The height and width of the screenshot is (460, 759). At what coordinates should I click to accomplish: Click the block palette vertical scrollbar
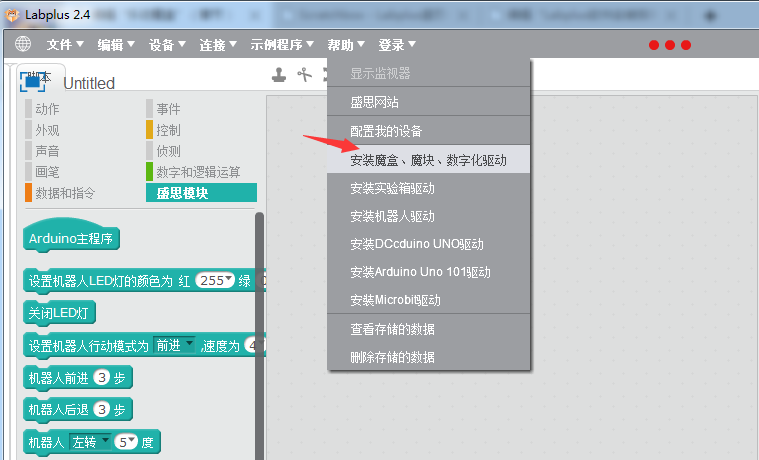(259, 335)
